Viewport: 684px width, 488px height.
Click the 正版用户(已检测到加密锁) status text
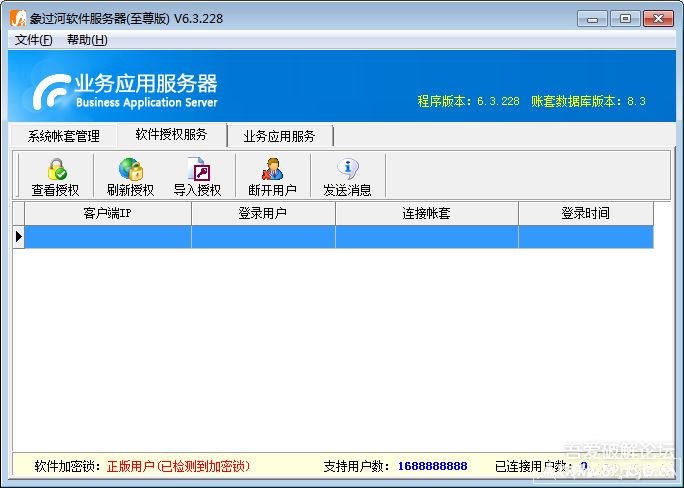(x=179, y=466)
